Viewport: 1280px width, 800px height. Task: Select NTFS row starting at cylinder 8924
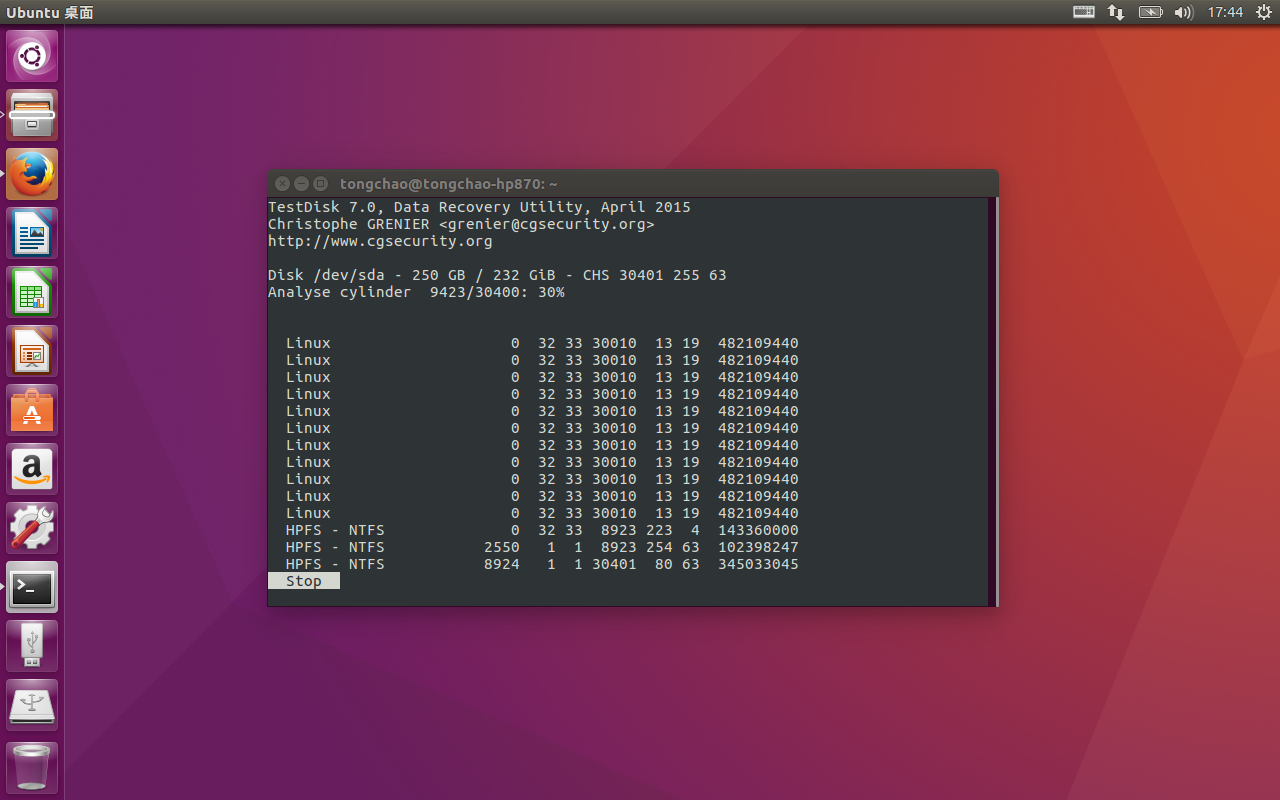(542, 564)
